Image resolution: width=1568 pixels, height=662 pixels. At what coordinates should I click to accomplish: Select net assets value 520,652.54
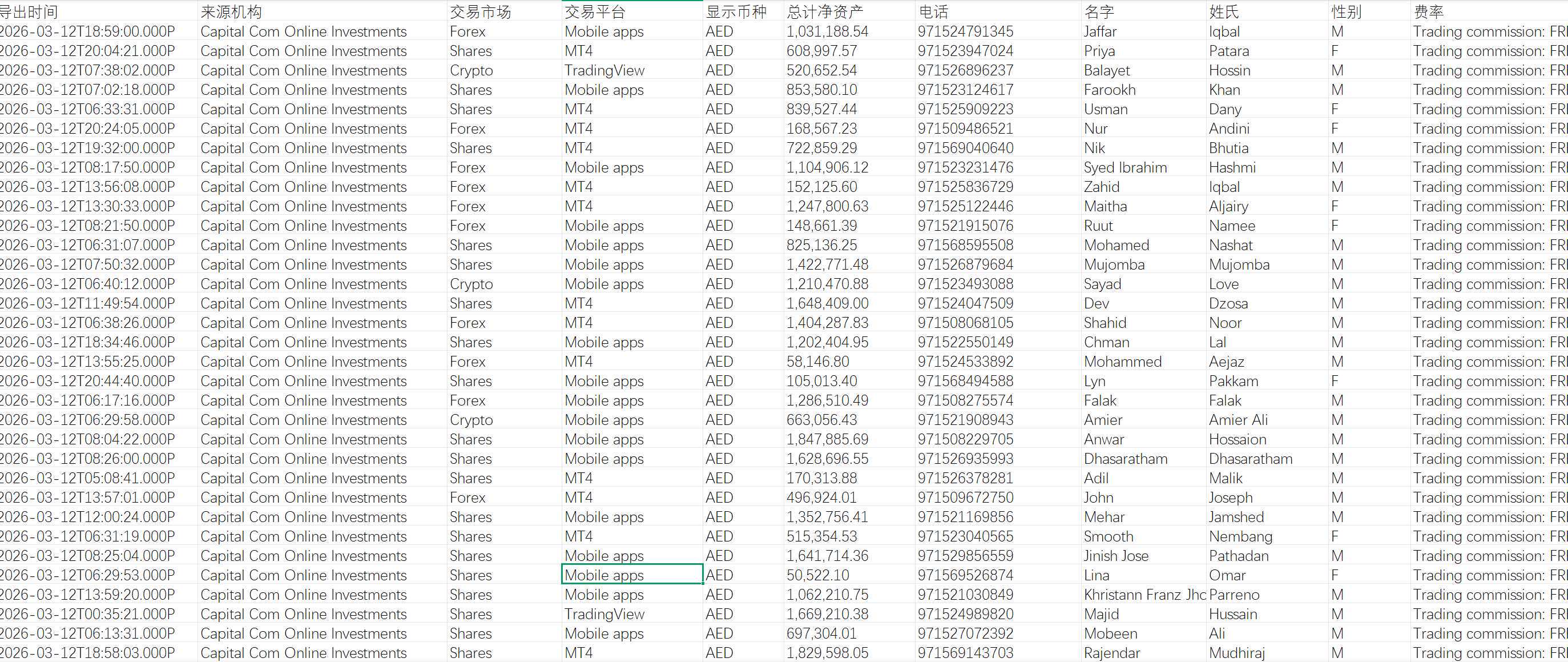849,71
